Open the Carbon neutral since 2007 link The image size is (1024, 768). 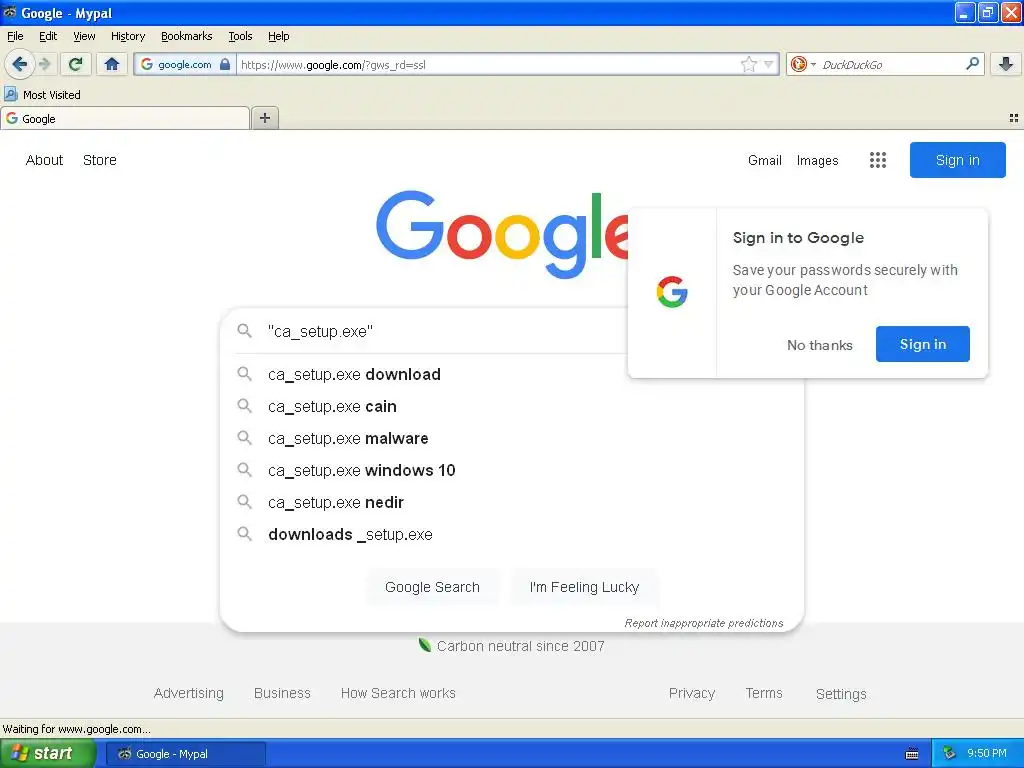(520, 646)
